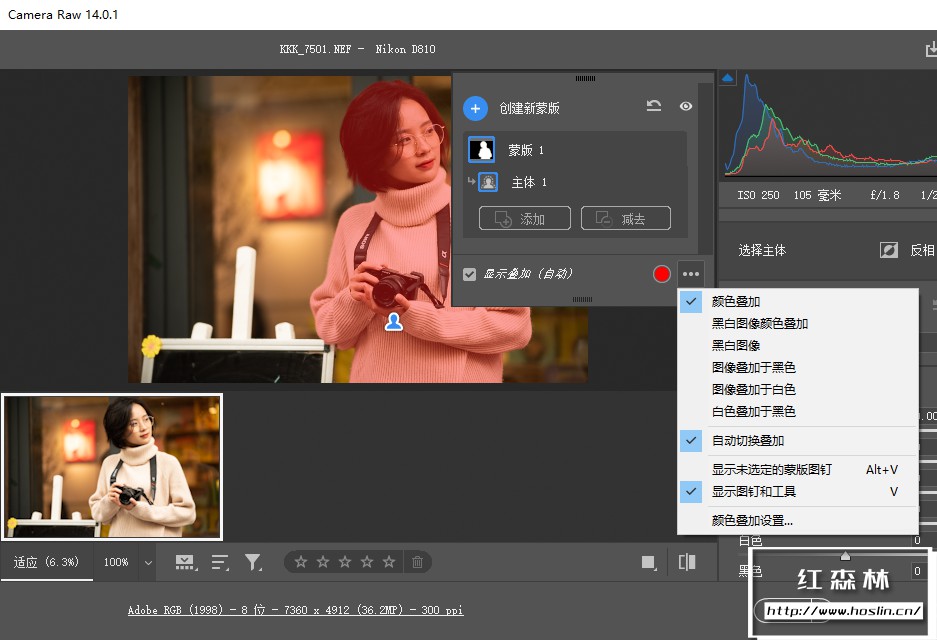Click the reset mask undo arrow icon
937x640 pixels.
coord(654,106)
